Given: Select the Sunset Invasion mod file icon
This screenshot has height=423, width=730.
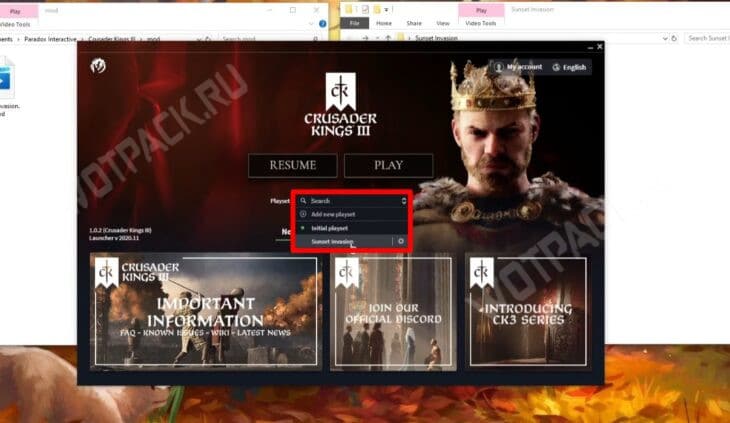Looking at the screenshot, I should [x=8, y=77].
